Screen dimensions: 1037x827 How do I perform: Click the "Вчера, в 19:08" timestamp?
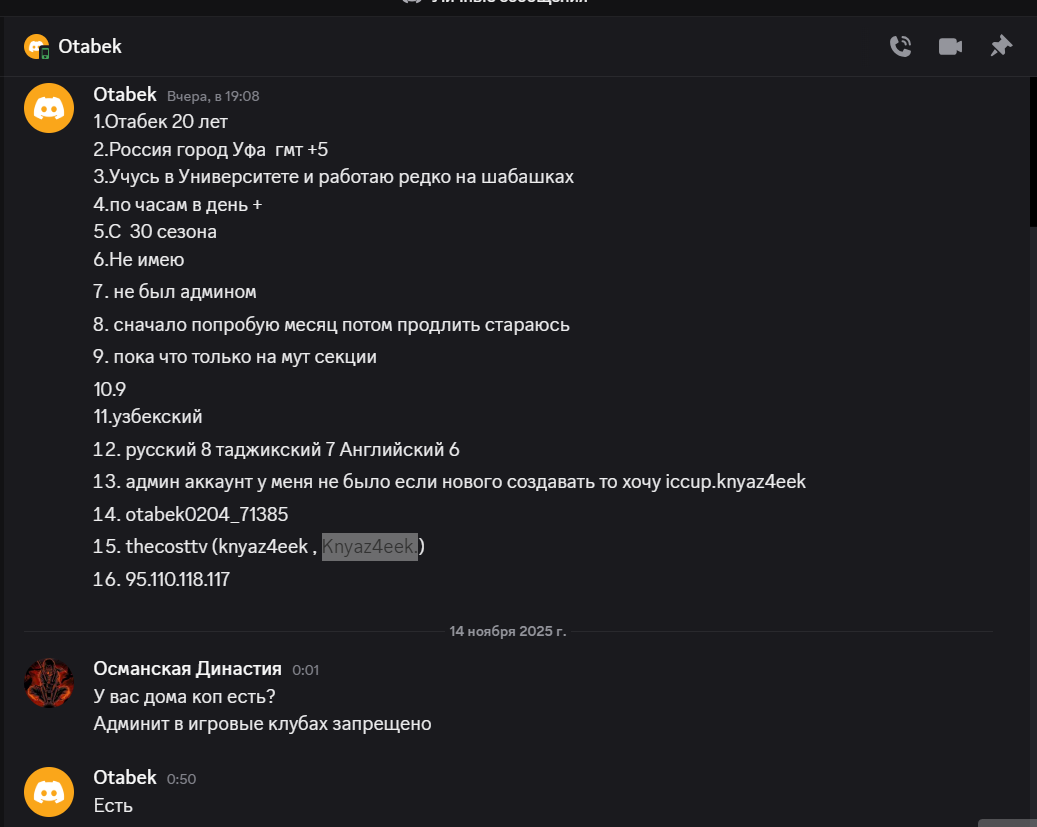click(x=213, y=97)
